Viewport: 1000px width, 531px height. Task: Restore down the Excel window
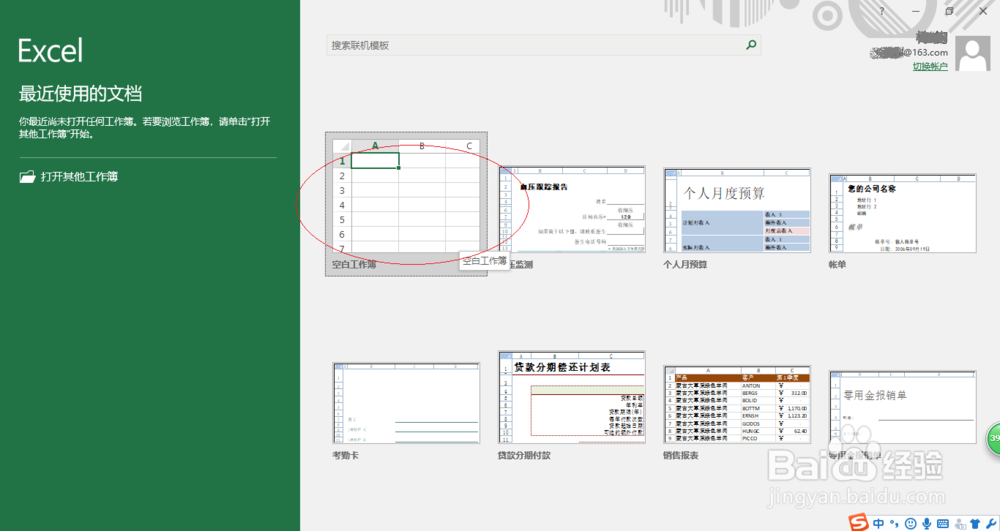[949, 11]
